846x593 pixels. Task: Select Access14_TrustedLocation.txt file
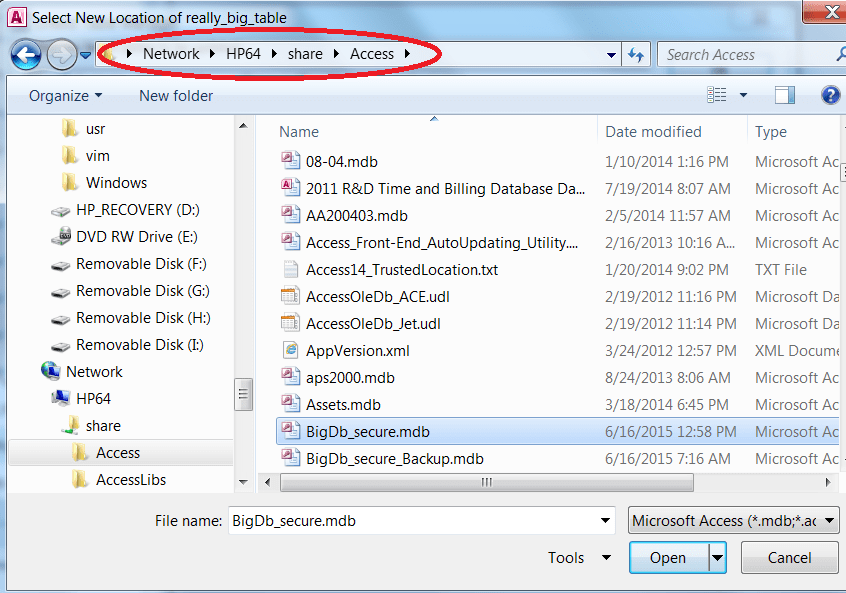(402, 270)
